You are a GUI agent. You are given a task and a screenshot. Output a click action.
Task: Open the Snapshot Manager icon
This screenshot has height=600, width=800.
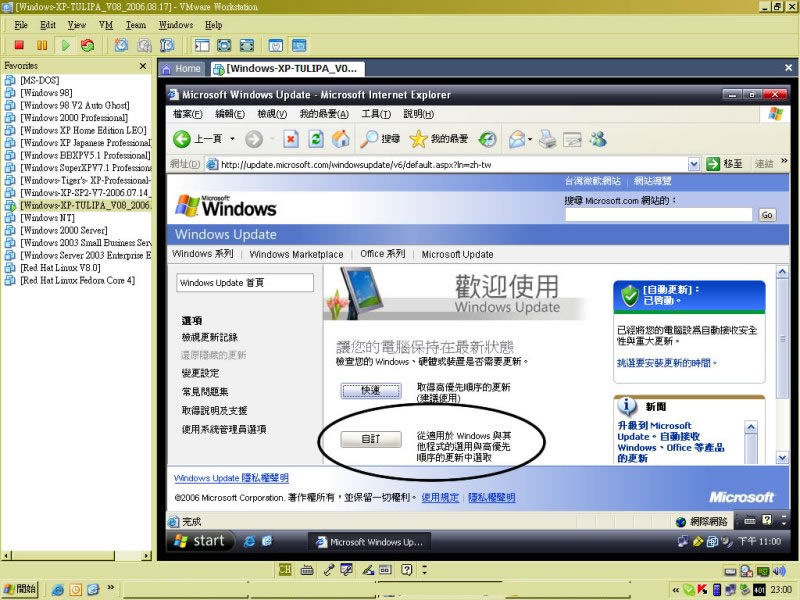[x=167, y=45]
